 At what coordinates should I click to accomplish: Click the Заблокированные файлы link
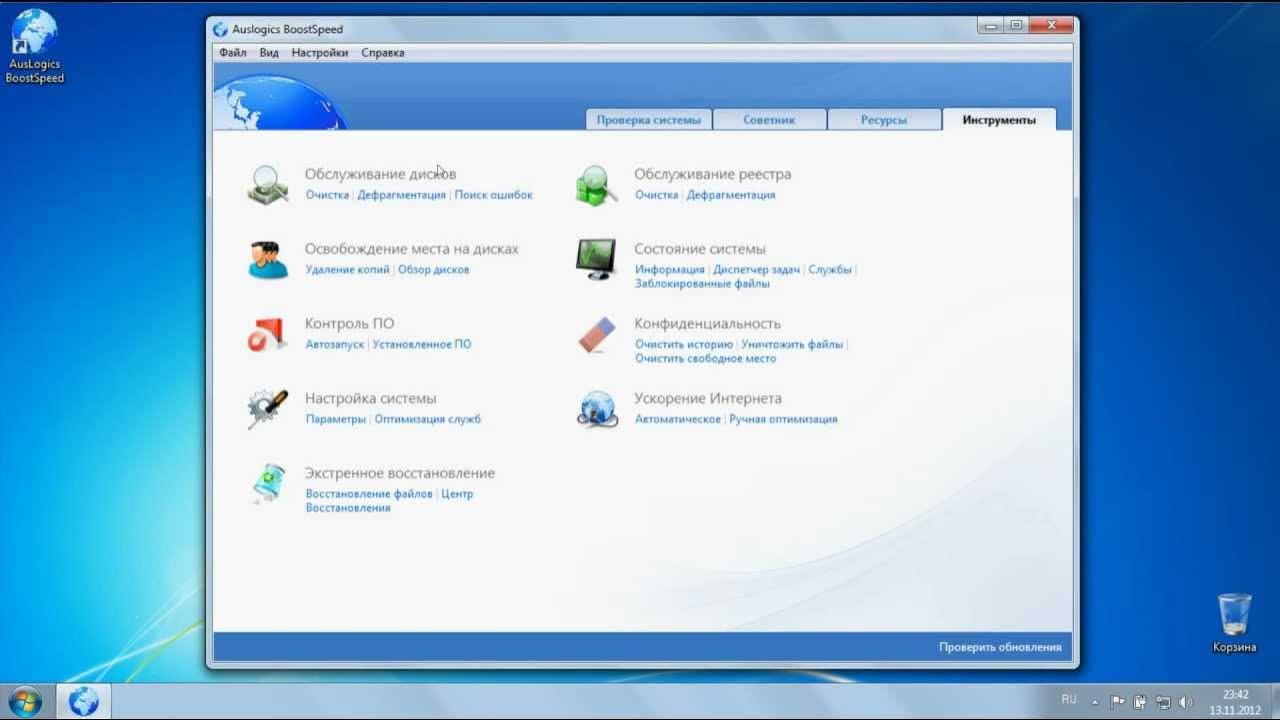[702, 284]
